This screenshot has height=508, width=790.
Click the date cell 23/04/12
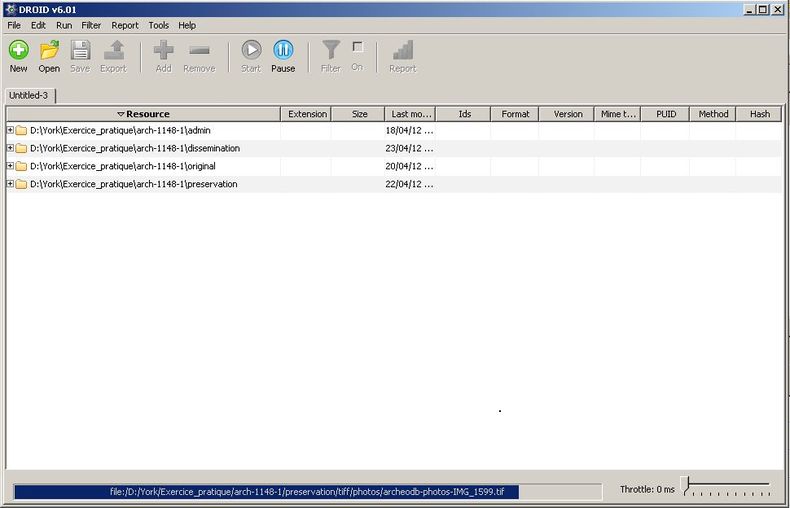[x=410, y=148]
